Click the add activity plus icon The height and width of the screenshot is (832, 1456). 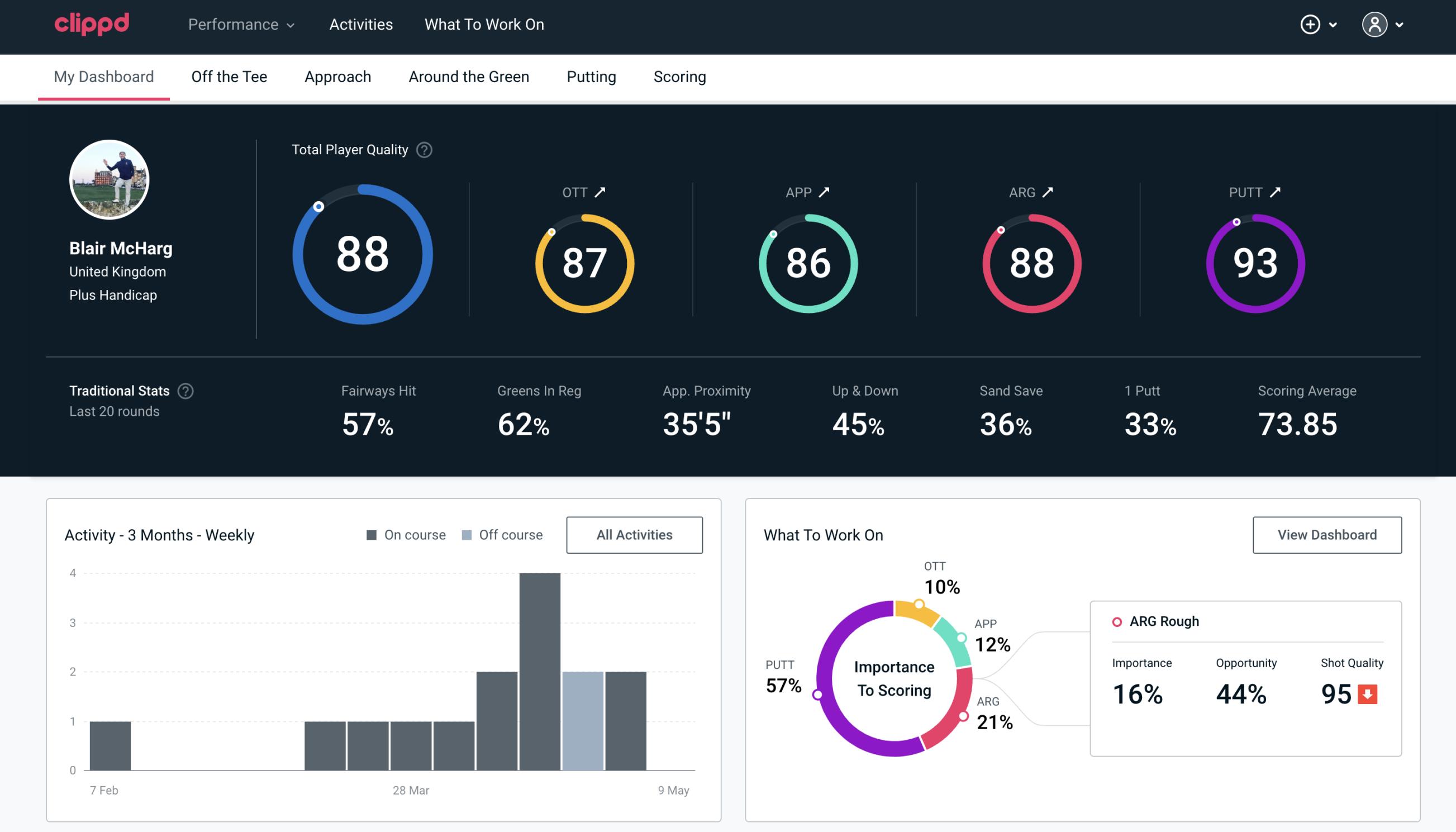pyautogui.click(x=1310, y=25)
